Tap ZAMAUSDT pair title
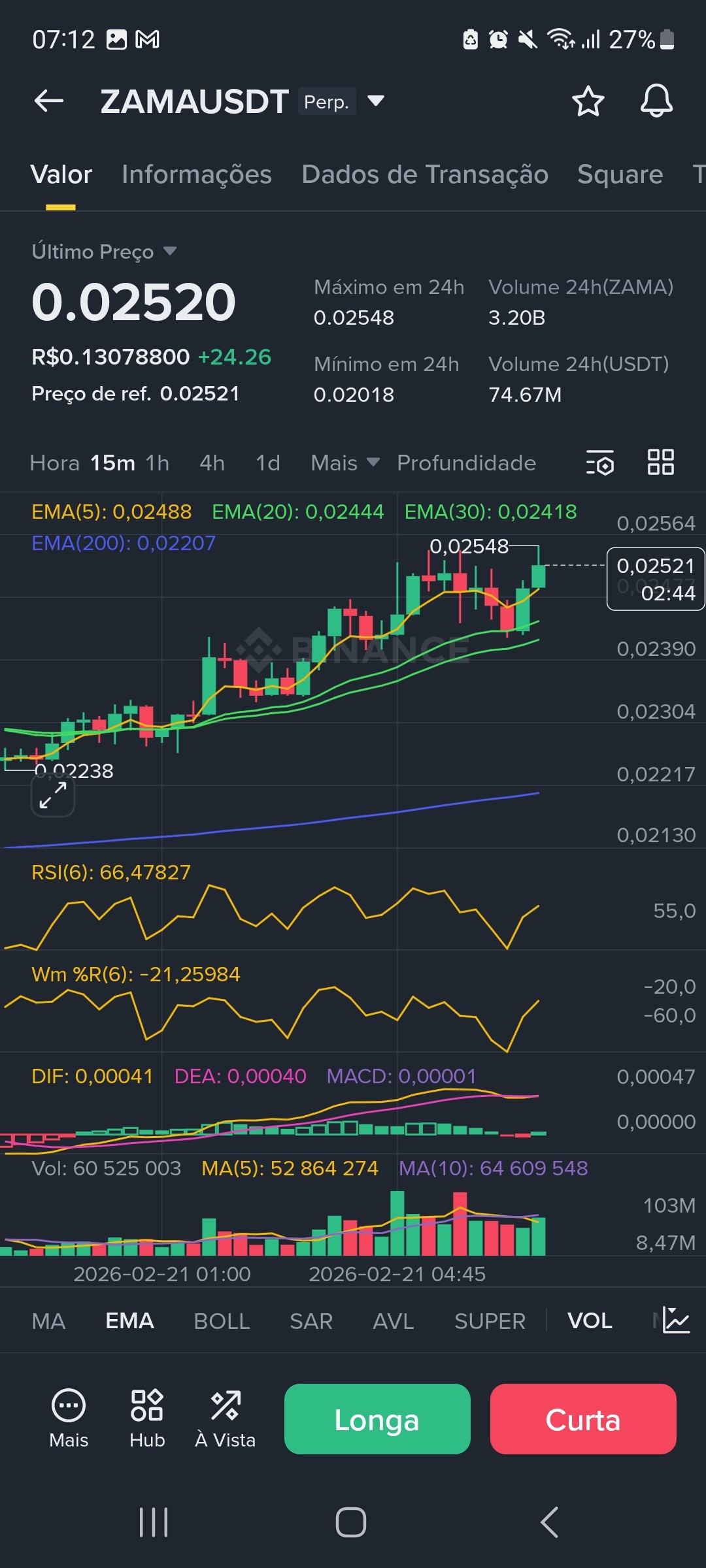The image size is (706, 1568). [194, 102]
